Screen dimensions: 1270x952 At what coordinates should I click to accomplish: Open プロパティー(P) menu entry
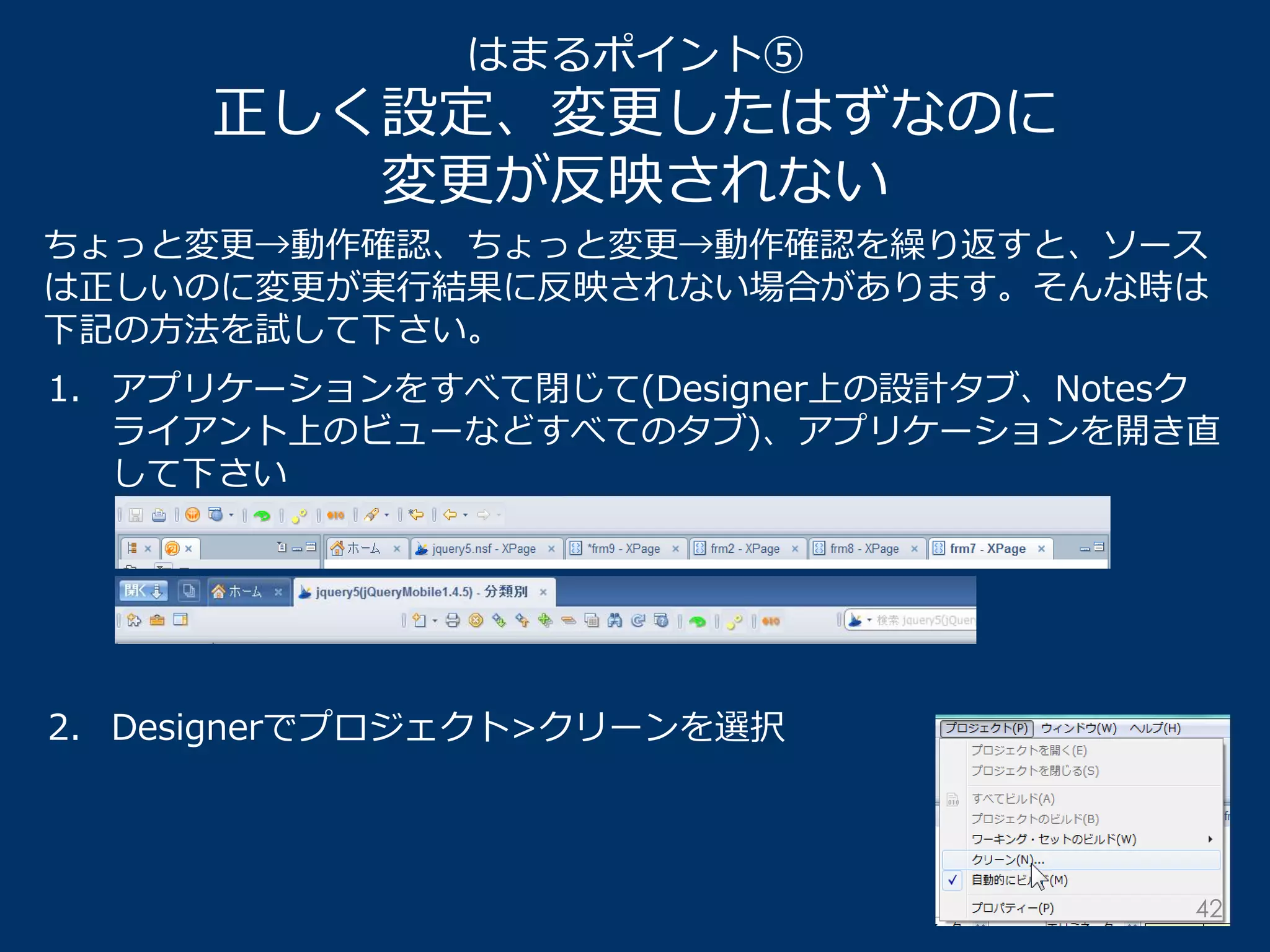click(x=1081, y=908)
